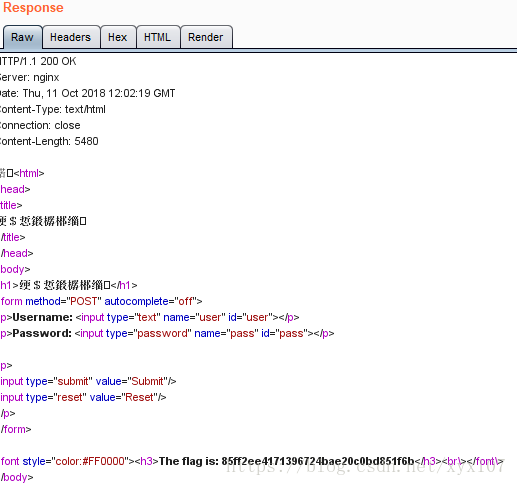Click the closing /body> tag

point(17,477)
